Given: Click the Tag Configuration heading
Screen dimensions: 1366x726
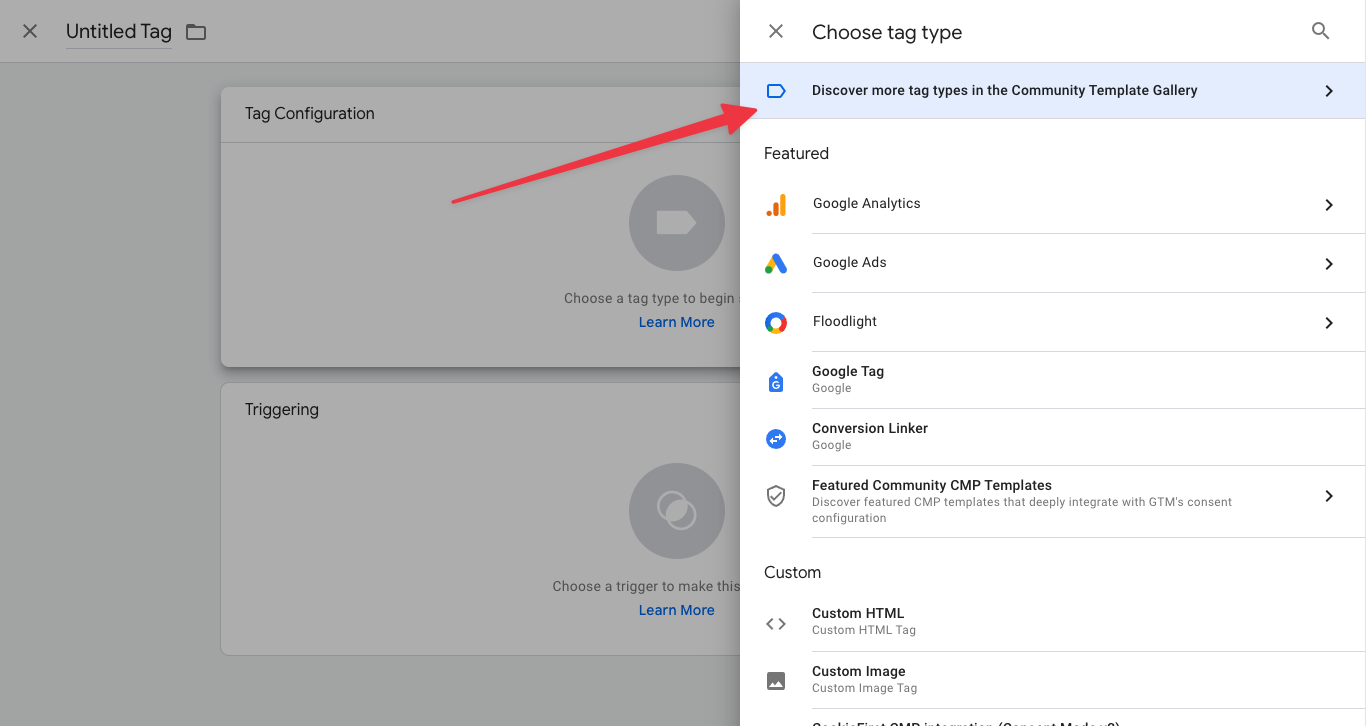Looking at the screenshot, I should tap(310, 114).
